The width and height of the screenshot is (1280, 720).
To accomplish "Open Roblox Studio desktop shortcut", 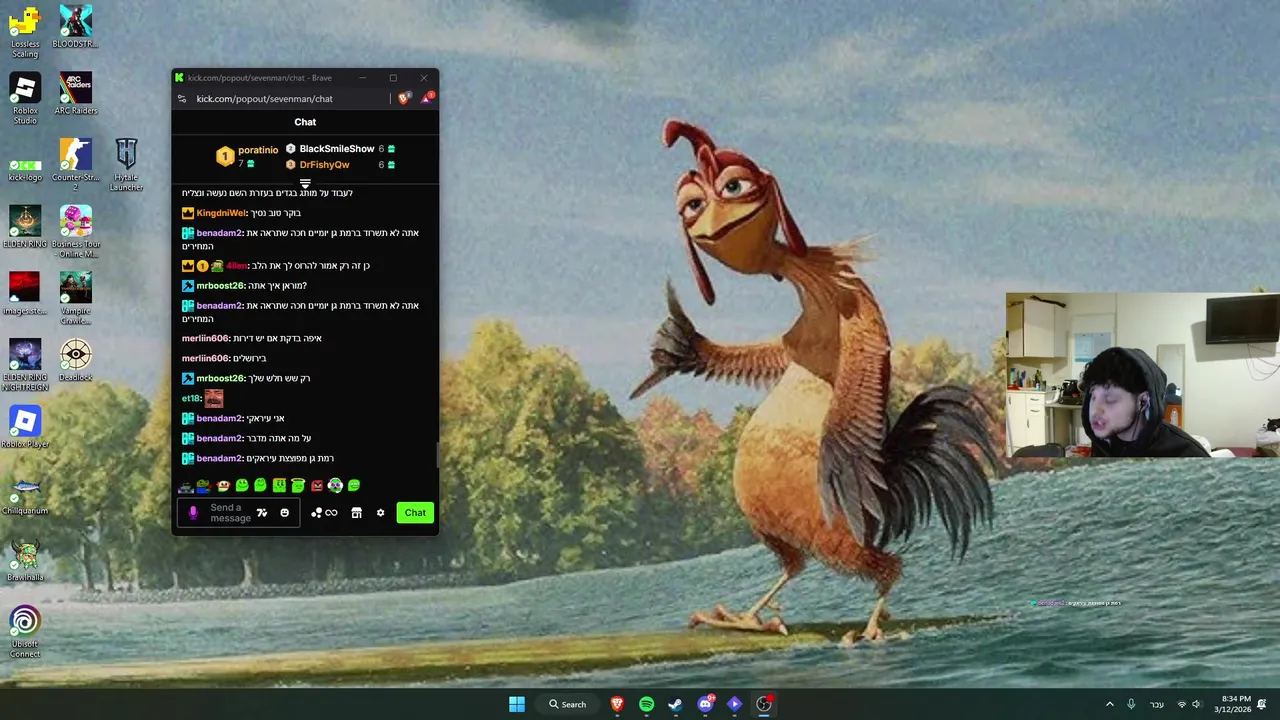I will (x=25, y=99).
